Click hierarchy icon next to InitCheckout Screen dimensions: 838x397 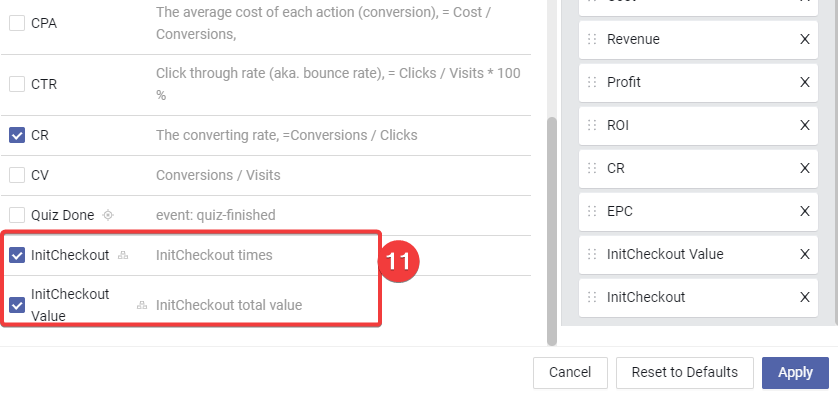[123, 255]
